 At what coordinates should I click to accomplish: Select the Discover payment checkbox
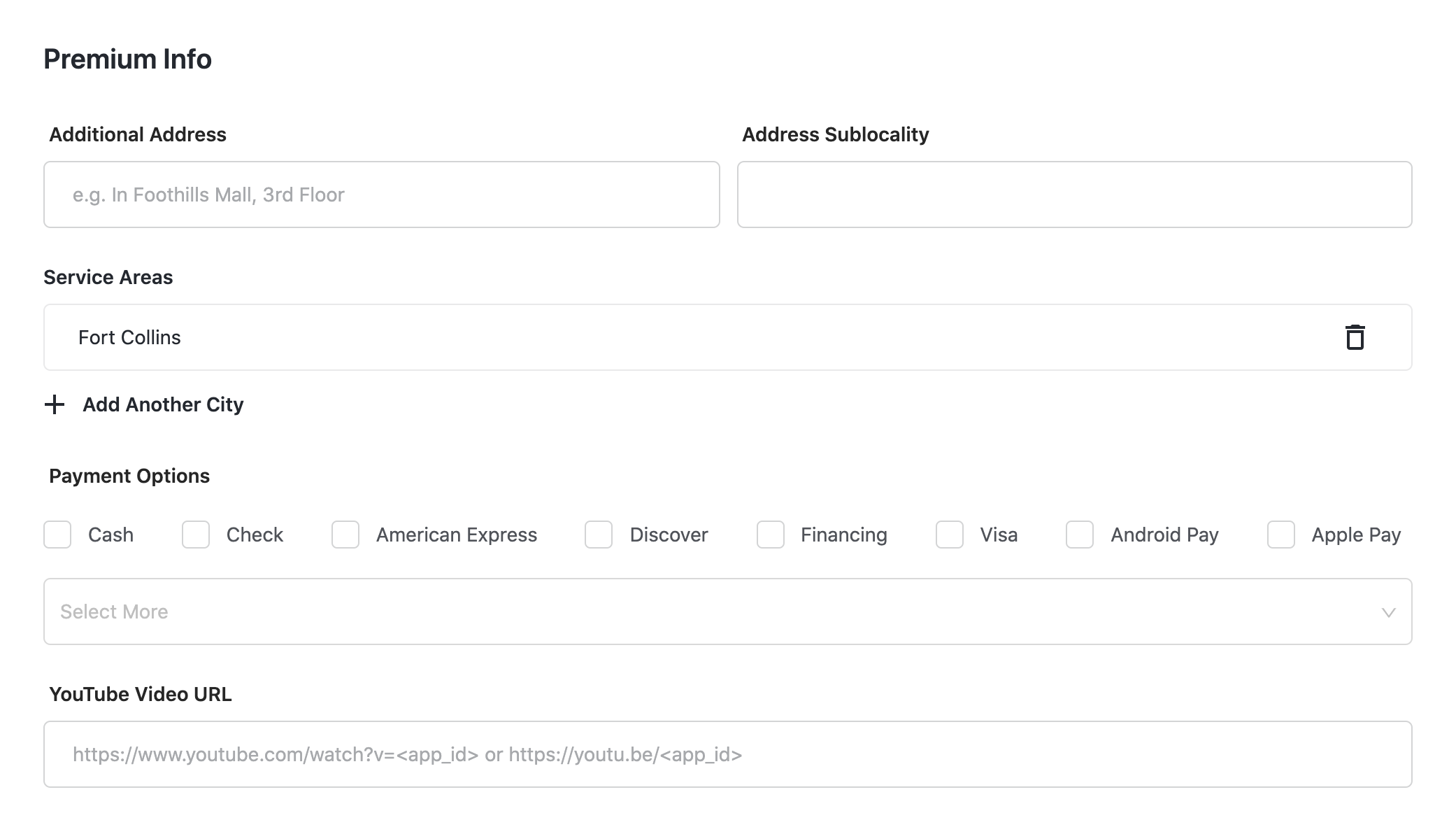599,535
